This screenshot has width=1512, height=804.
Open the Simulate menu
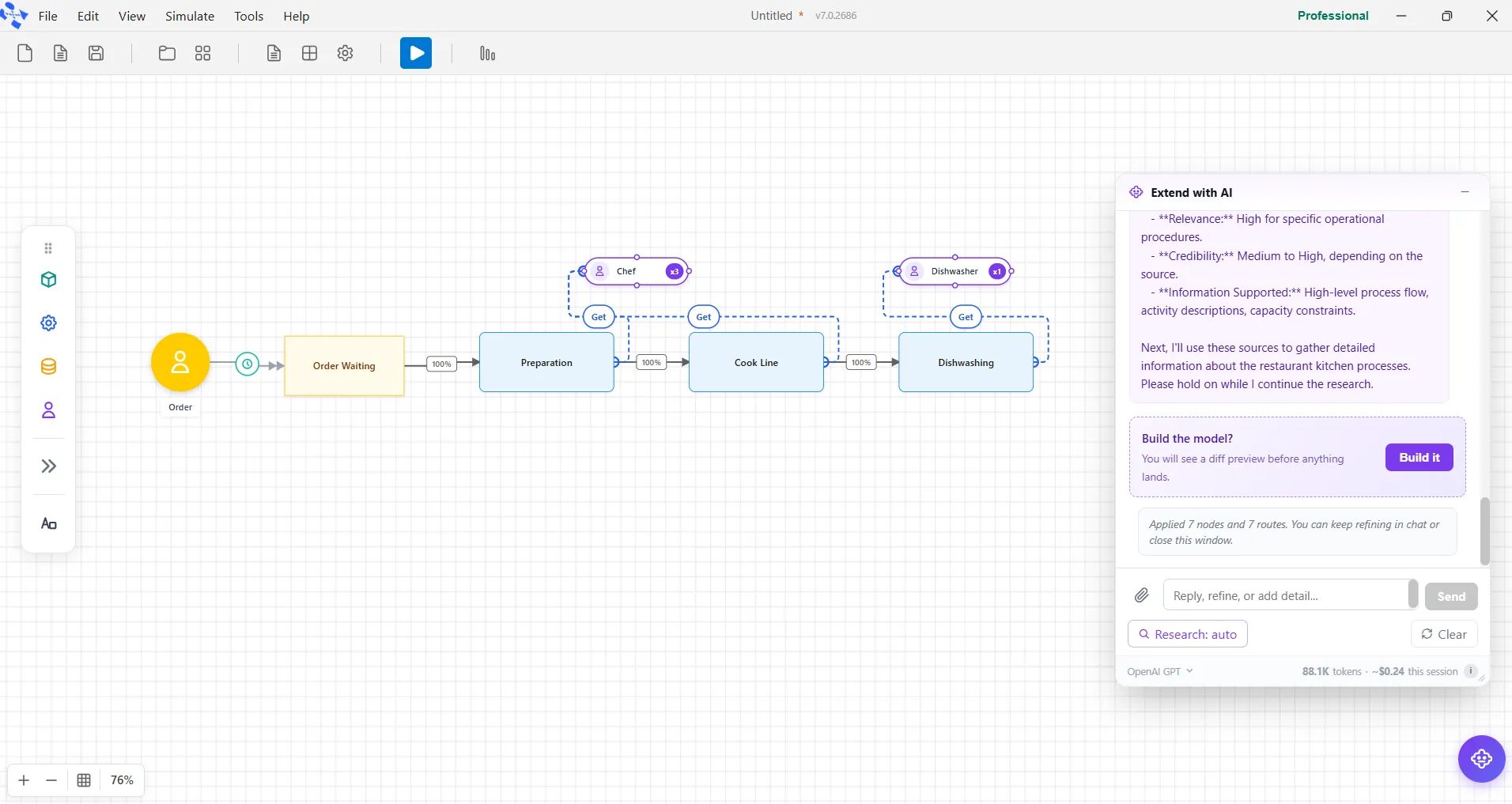coord(190,16)
